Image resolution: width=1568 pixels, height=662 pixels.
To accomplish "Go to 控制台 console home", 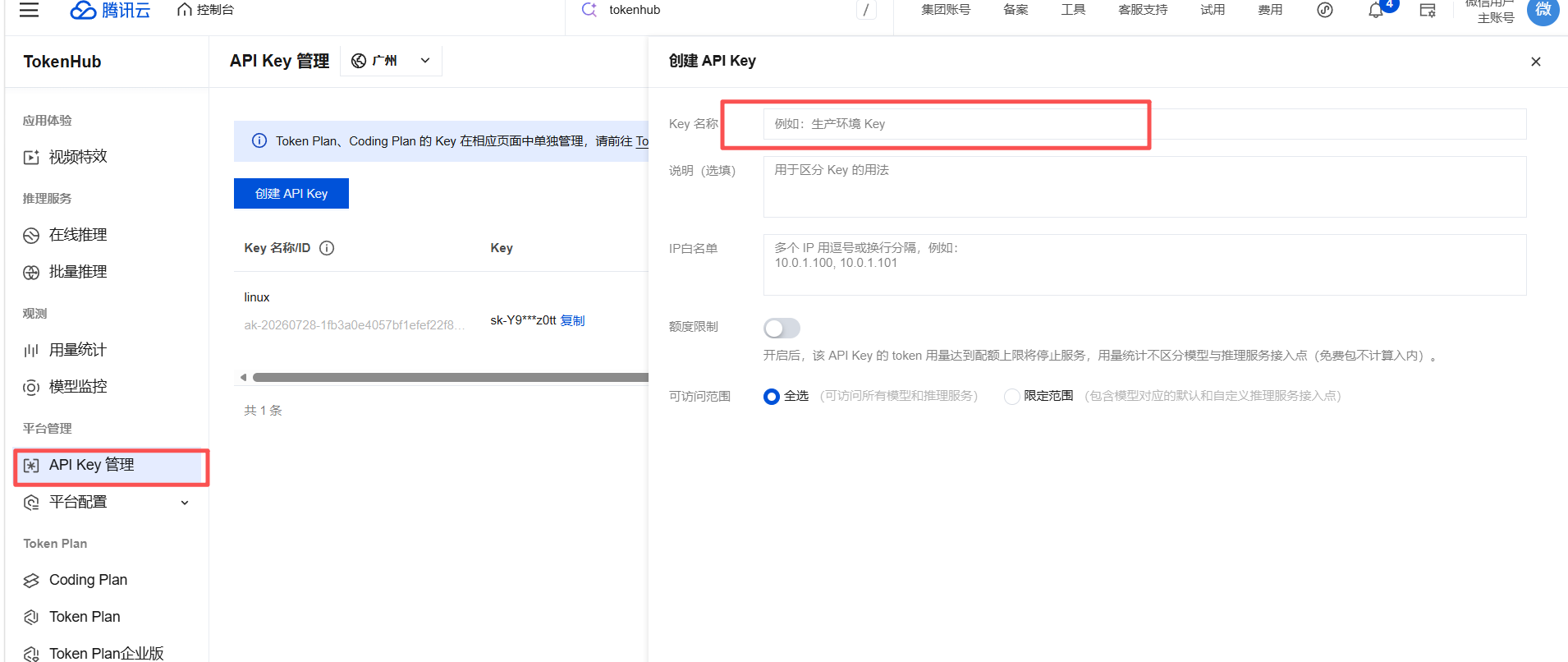I will coord(206,10).
